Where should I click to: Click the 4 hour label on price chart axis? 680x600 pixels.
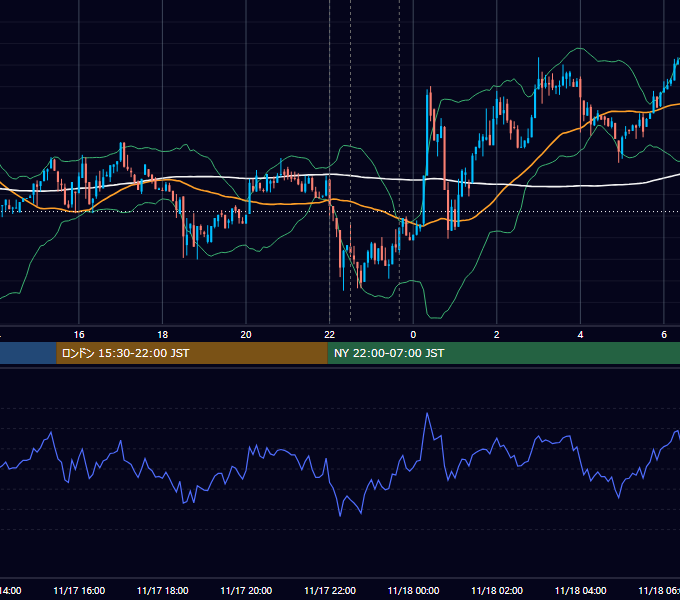point(580,335)
